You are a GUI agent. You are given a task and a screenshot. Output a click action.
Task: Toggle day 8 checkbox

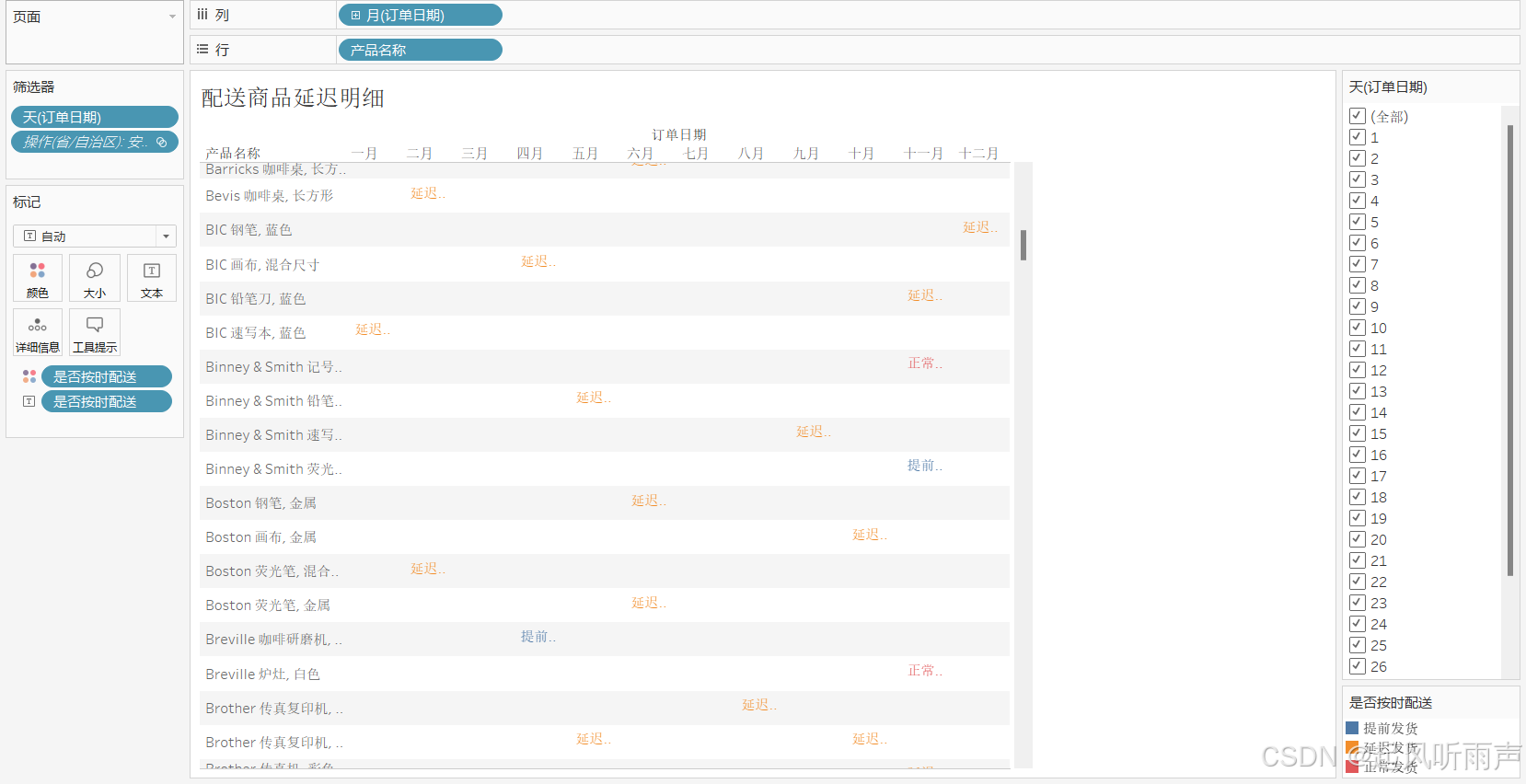[1358, 285]
